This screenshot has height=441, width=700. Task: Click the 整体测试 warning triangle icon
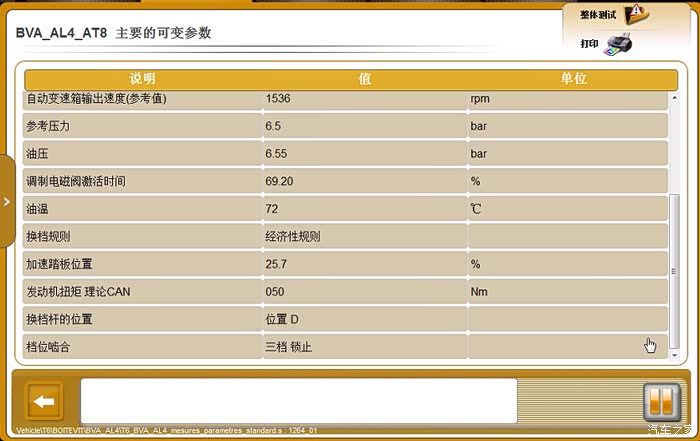[638, 15]
